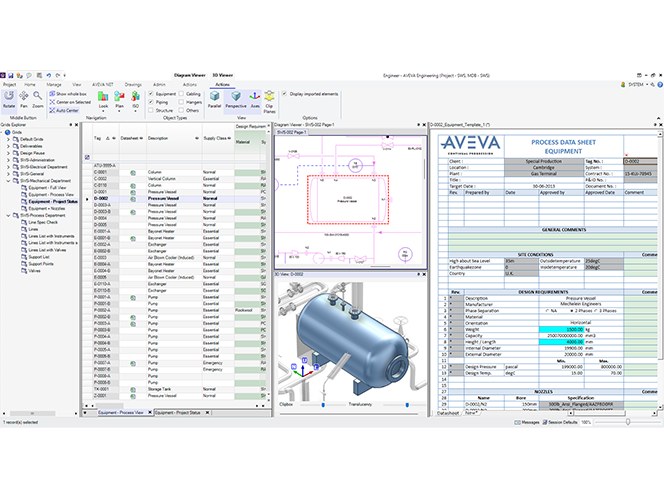Open the Manage ribbon tab
This screenshot has width=664, height=498.
(x=54, y=85)
